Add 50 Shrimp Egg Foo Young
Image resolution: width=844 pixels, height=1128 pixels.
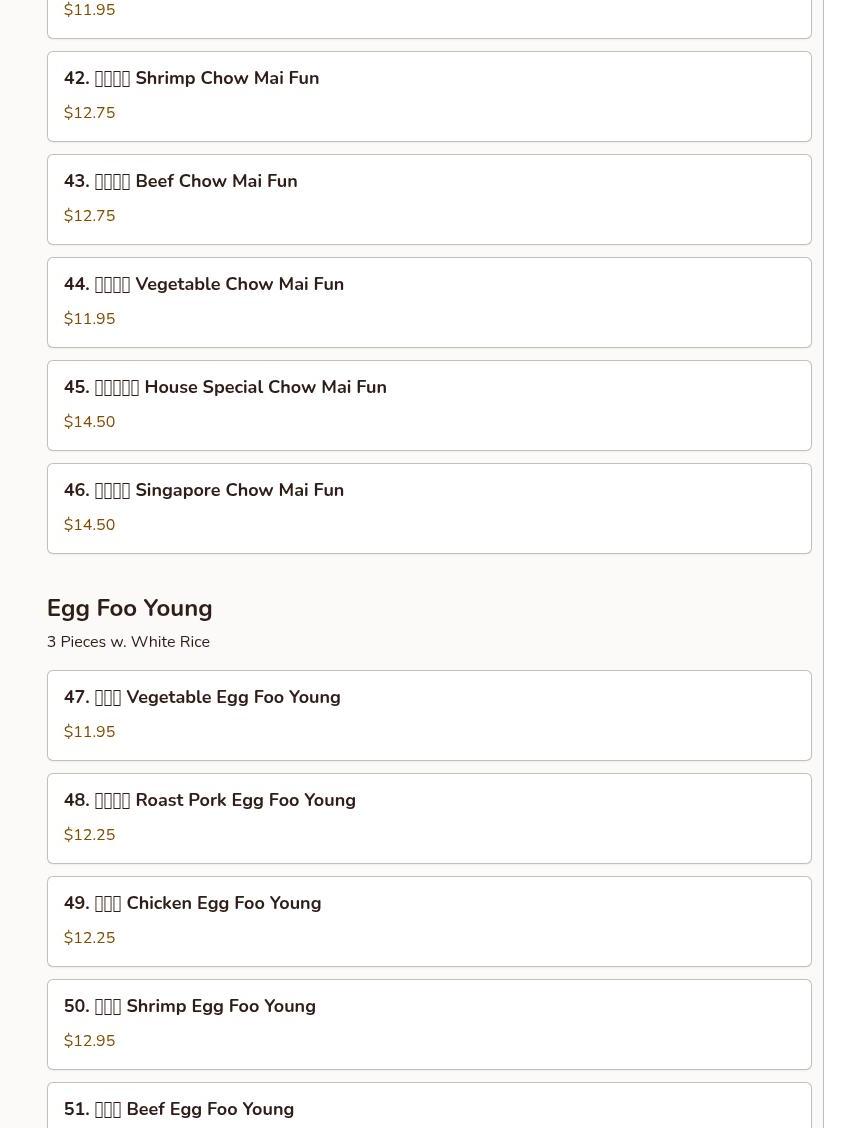(x=428, y=1024)
